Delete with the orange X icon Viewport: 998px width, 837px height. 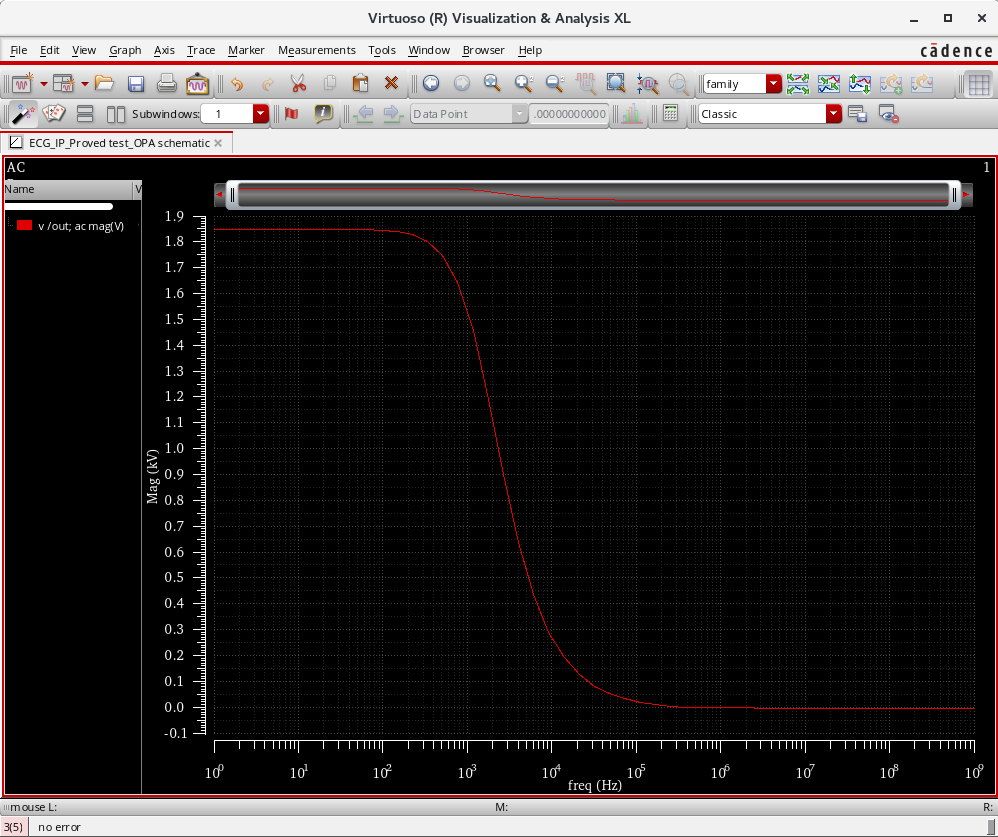click(x=391, y=83)
